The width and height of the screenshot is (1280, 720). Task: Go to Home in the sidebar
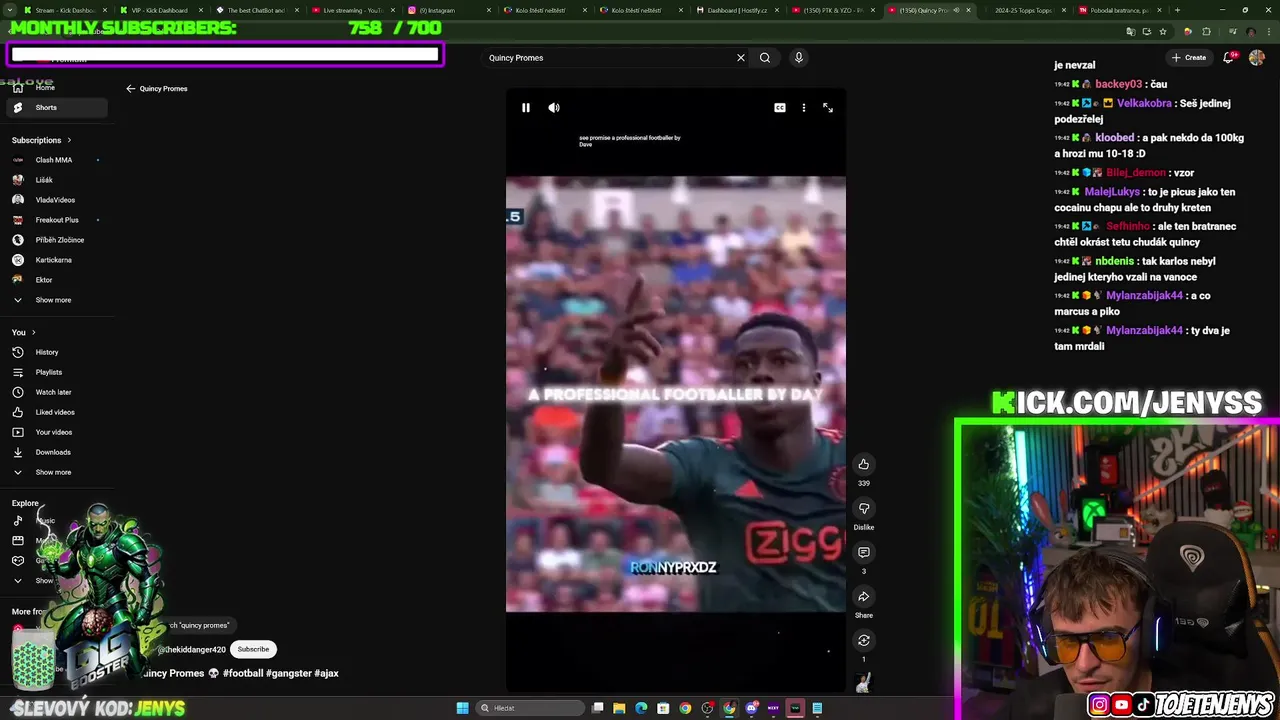(x=55, y=88)
